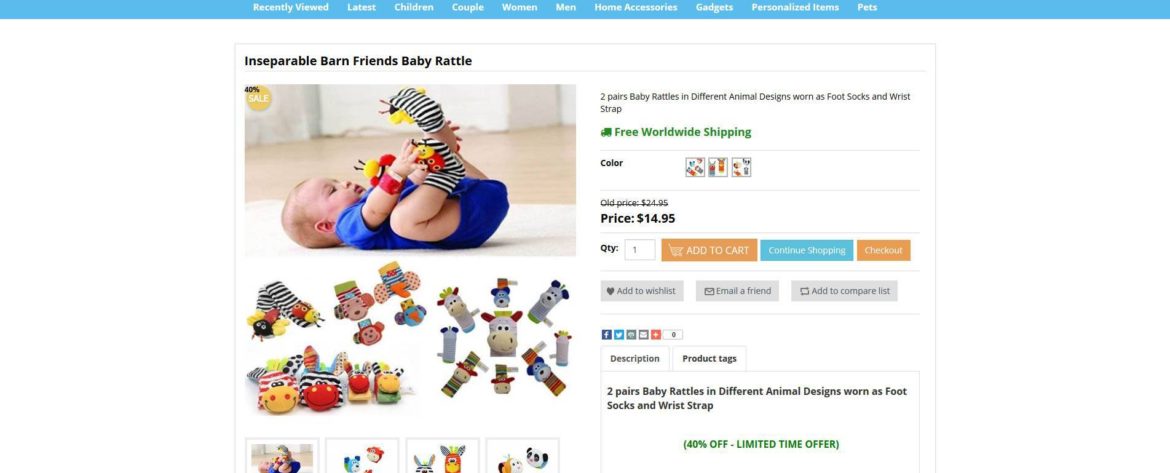Choose the second color variant swatch
This screenshot has height=473, width=1170.
coord(718,167)
